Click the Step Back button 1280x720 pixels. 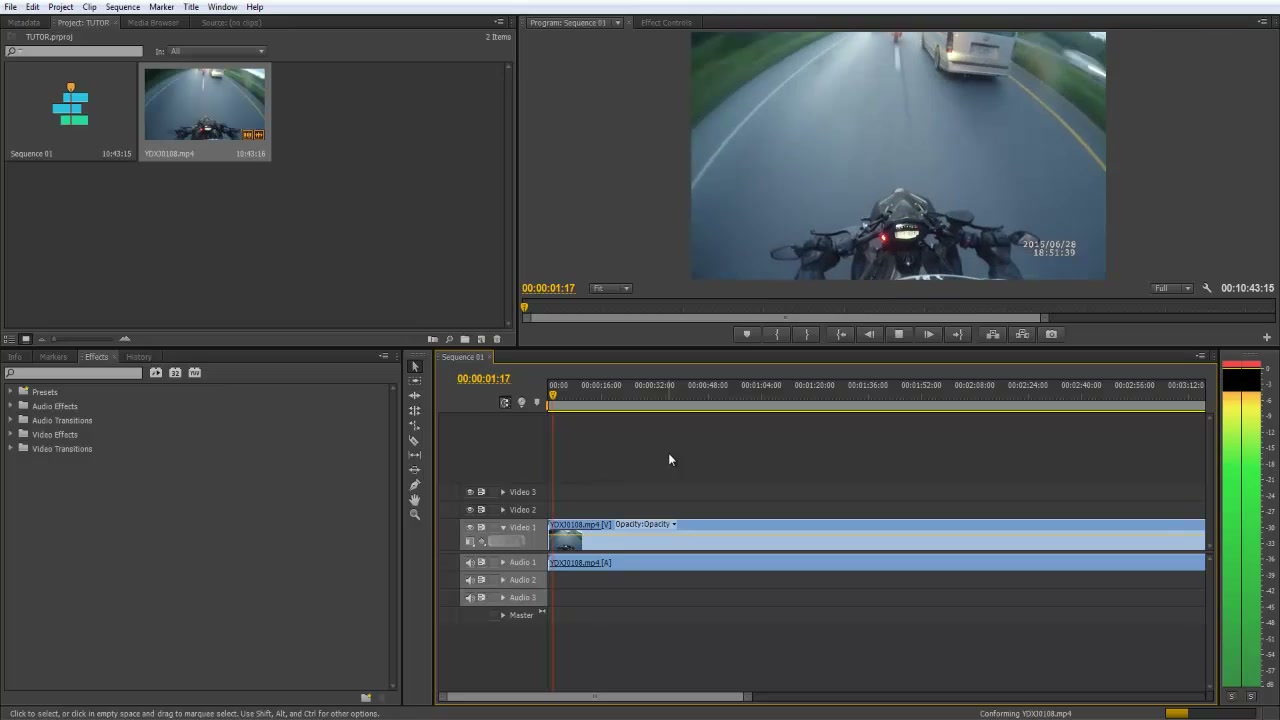[x=869, y=335]
